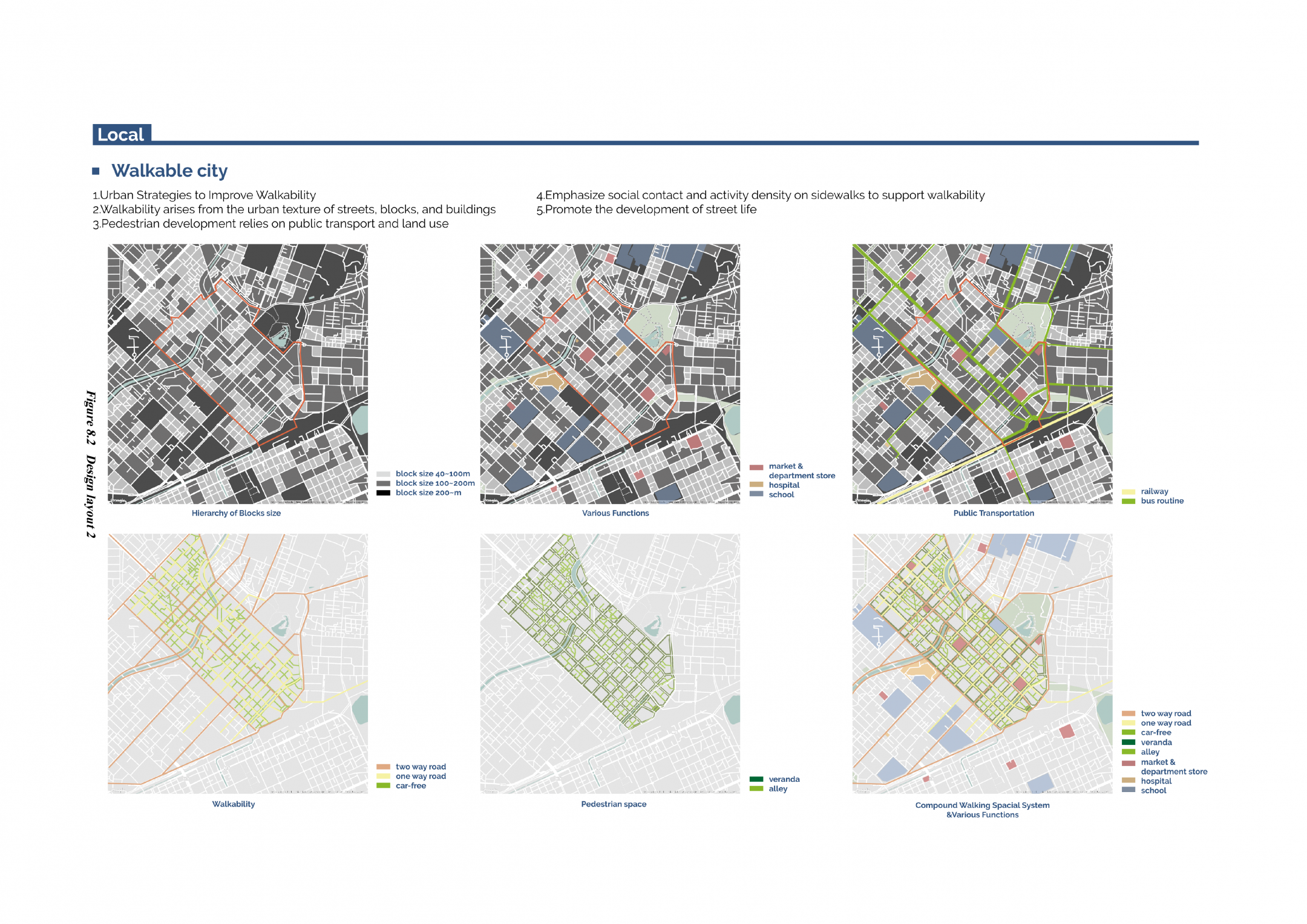Viewport: 1307px width, 924px height.
Task: Click light green alley swatch in Pedestrian space legend
Action: coord(756,788)
